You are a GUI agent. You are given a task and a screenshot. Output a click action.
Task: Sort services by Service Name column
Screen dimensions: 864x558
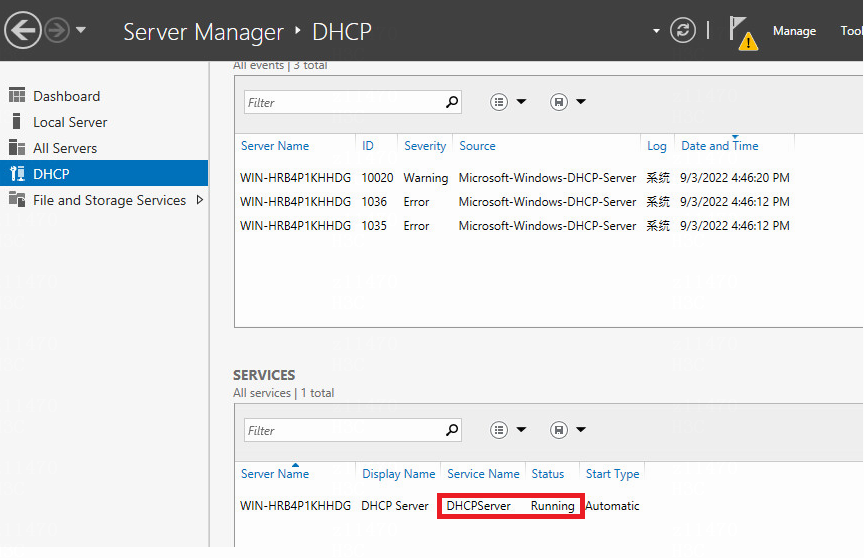click(x=483, y=474)
